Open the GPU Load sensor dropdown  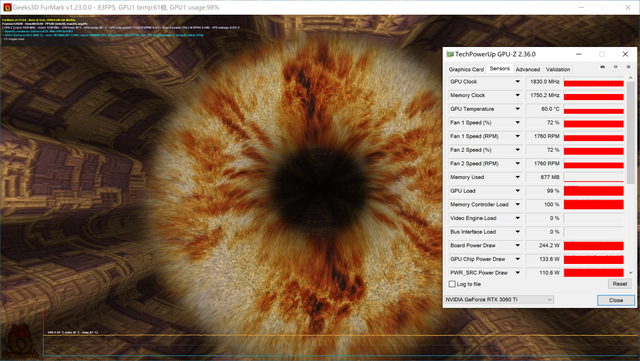[518, 191]
